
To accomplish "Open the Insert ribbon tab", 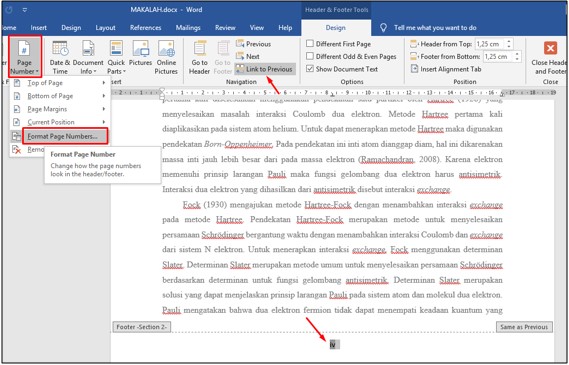I will (38, 28).
